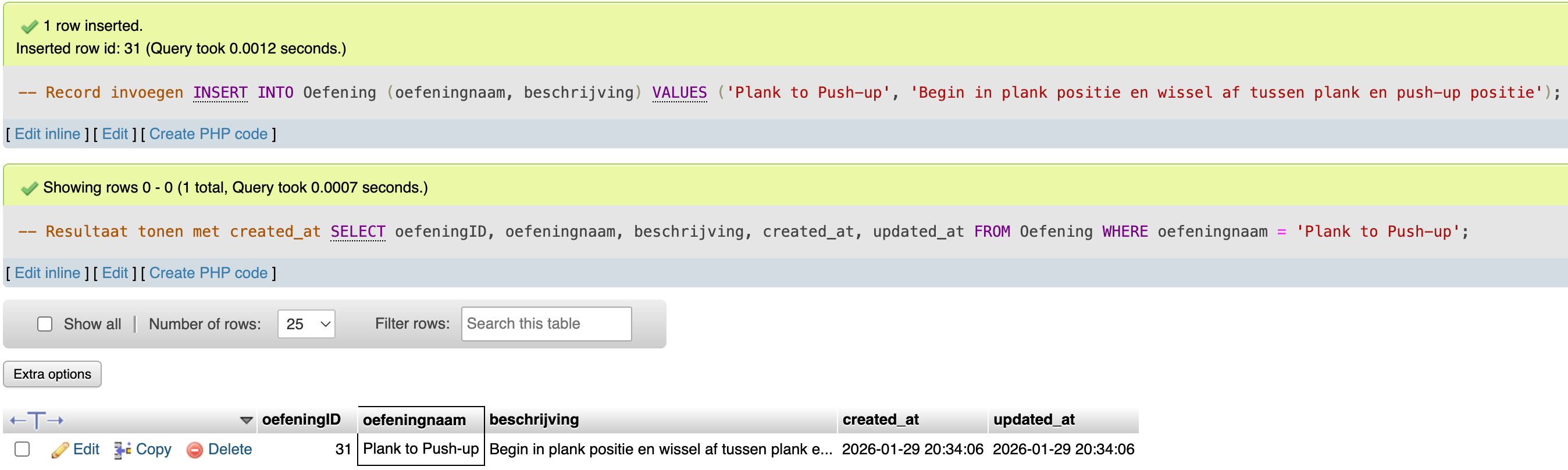The image size is (1568, 470).
Task: Tick the Show all checkbox
Action: tap(45, 324)
